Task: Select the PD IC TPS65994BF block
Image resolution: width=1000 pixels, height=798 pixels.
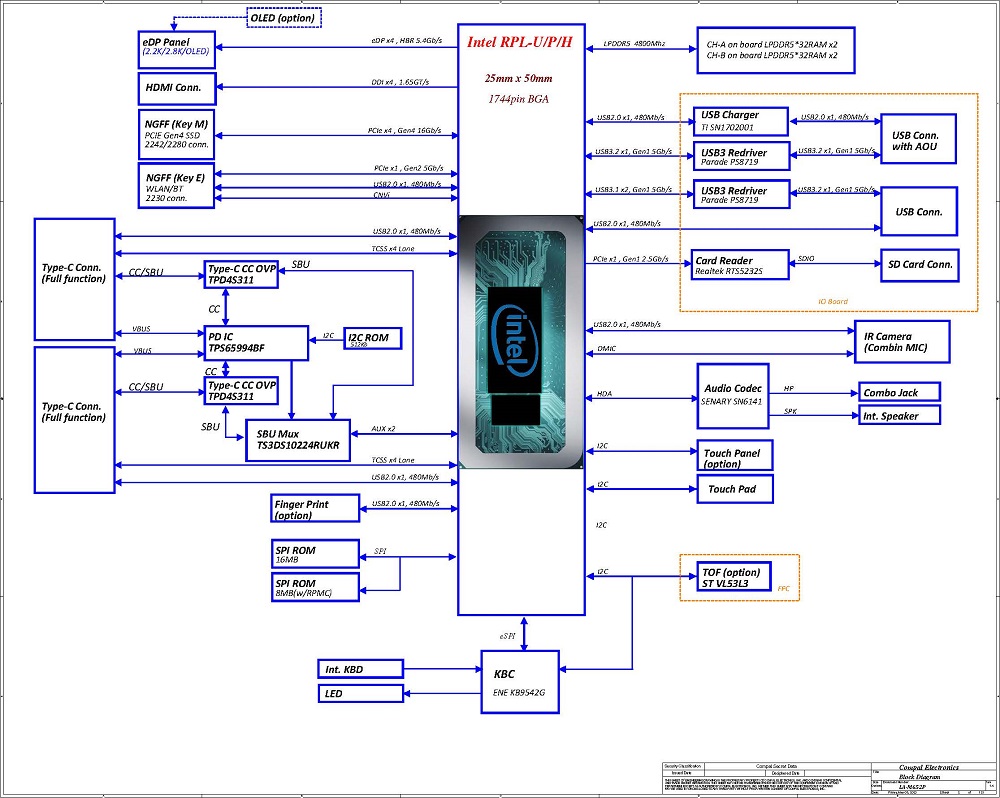Action: coord(255,342)
